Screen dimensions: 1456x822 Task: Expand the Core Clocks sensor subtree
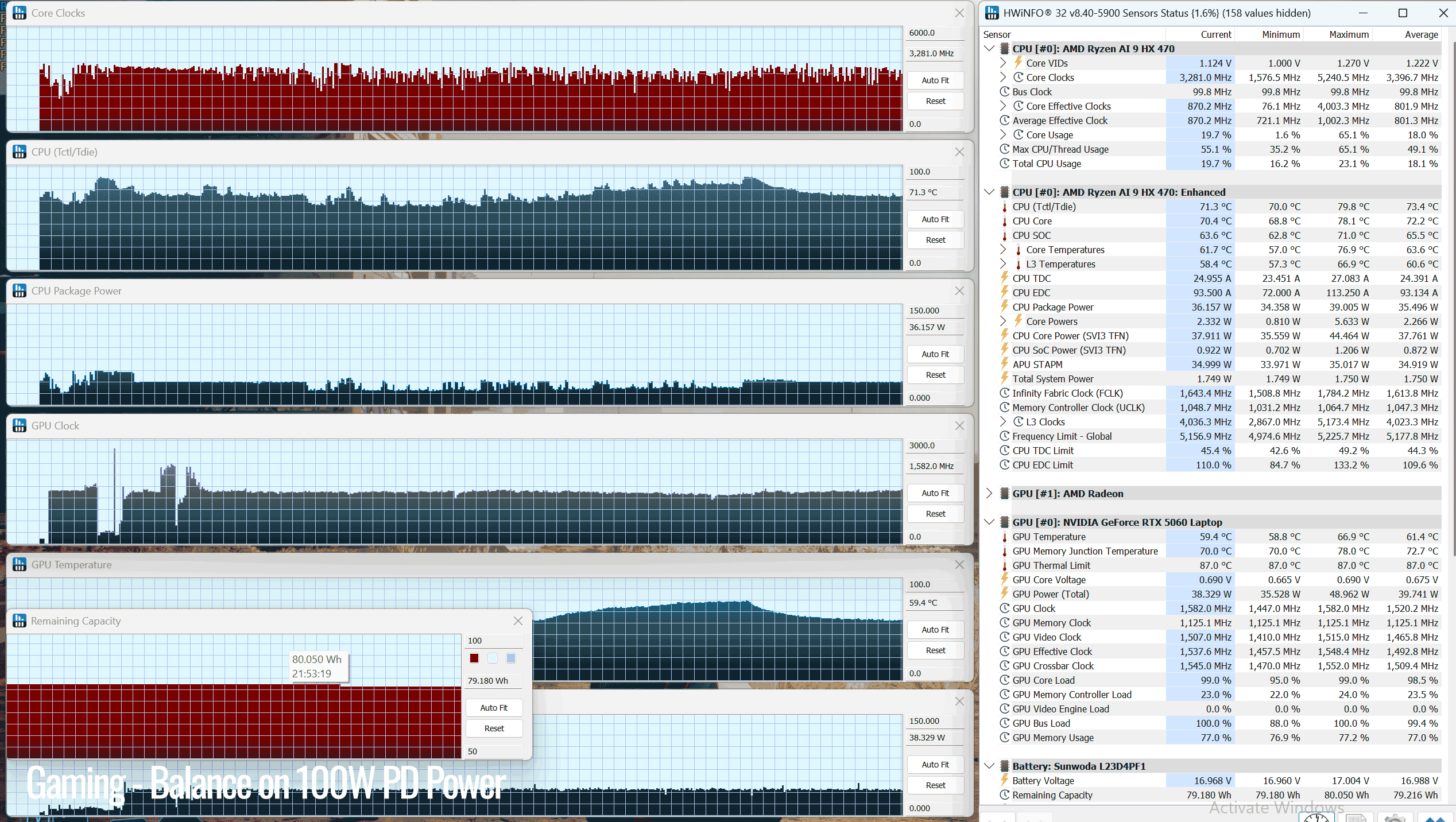coord(1003,77)
